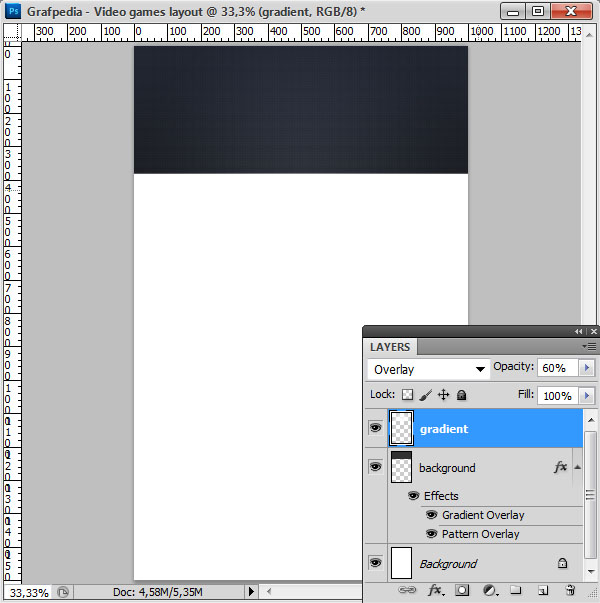This screenshot has width=600, height=603.
Task: Click the Photoshop Ps icon in title bar
Action: point(13,11)
